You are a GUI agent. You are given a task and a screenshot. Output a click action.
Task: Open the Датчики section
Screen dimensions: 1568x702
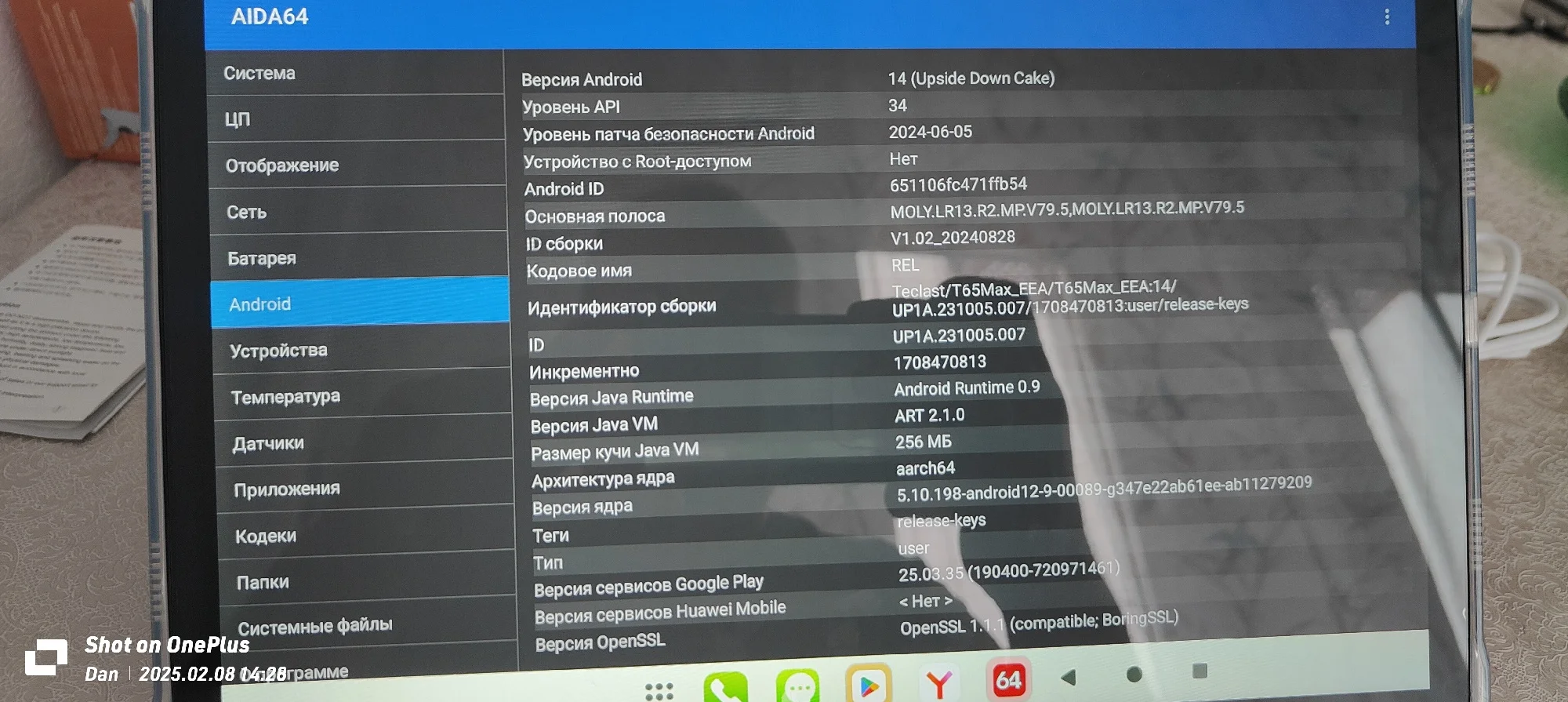(x=364, y=442)
